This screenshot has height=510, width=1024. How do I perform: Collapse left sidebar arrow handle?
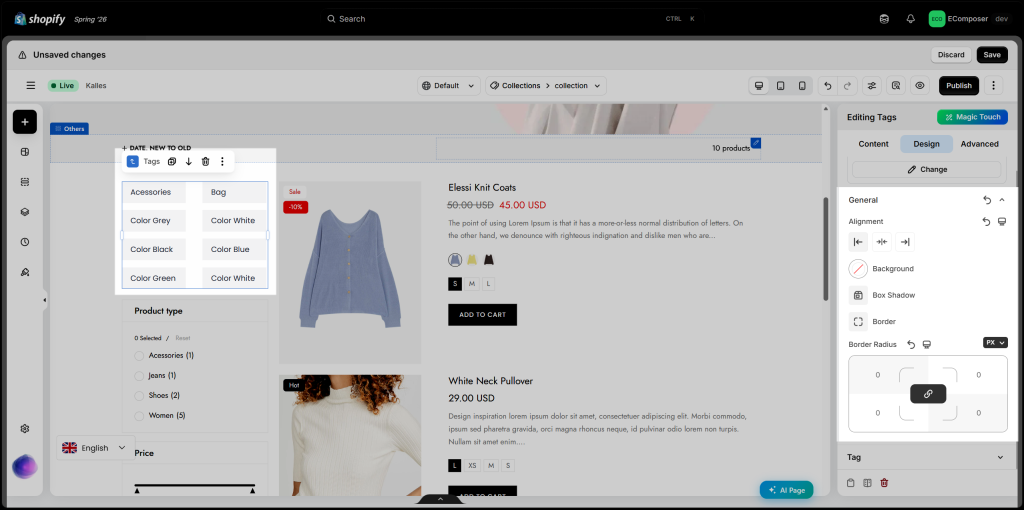(44, 300)
